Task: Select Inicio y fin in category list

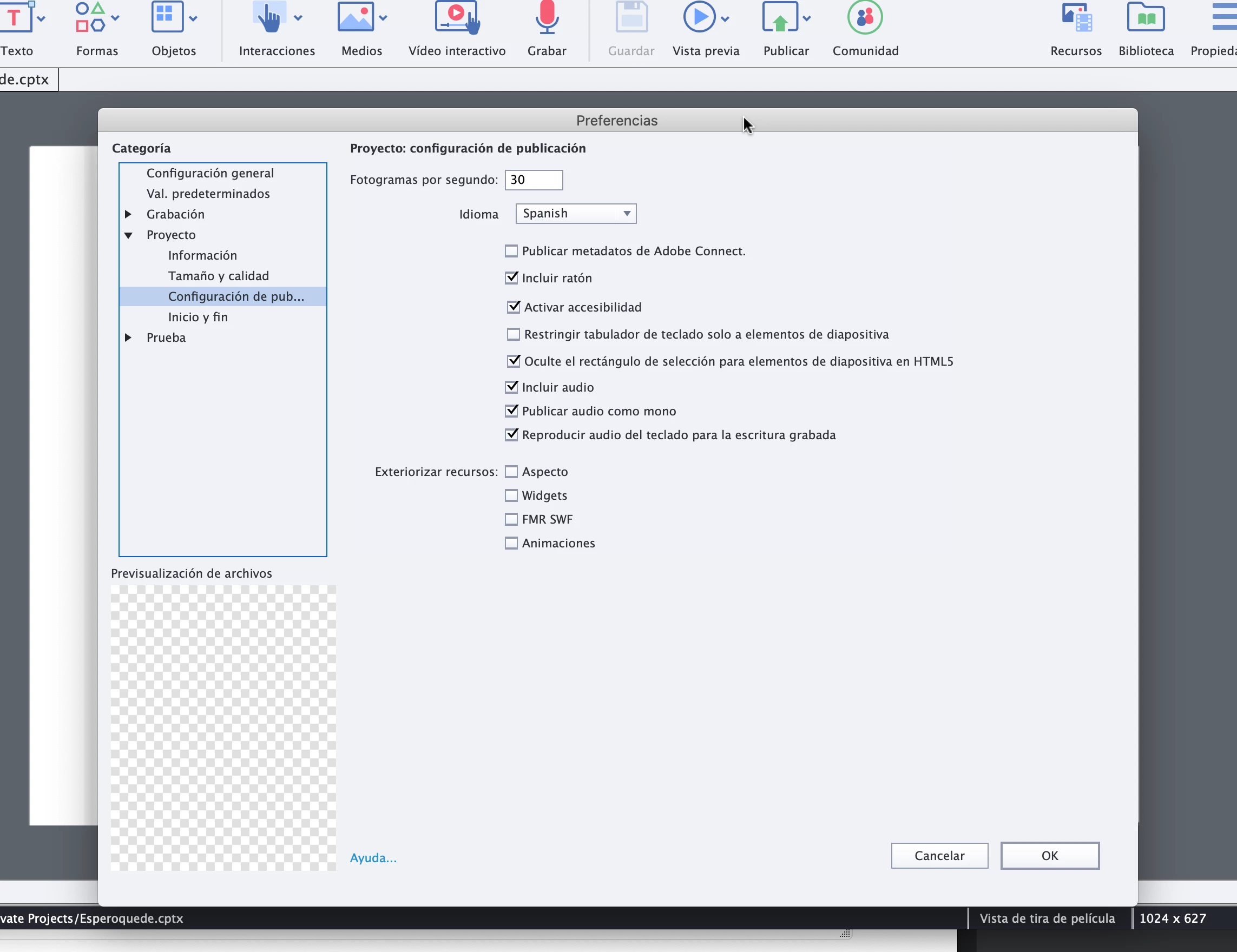Action: (198, 317)
